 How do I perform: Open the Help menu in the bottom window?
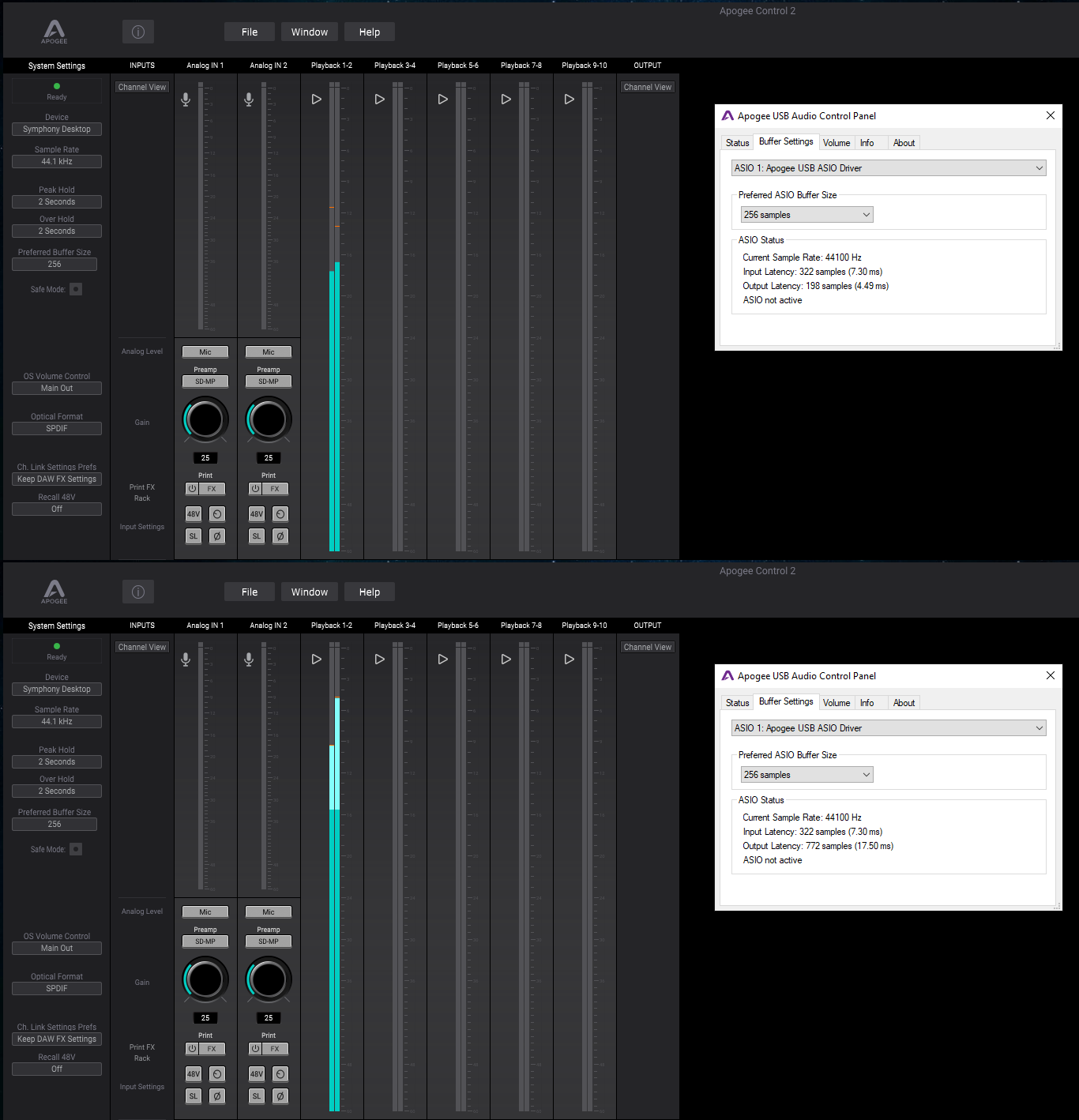[x=370, y=592]
